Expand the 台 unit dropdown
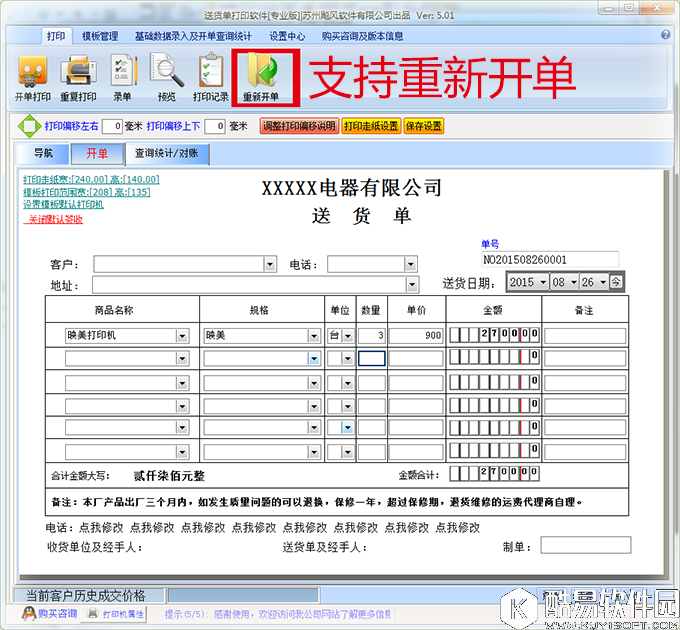Image resolution: width=680 pixels, height=630 pixels. click(348, 336)
